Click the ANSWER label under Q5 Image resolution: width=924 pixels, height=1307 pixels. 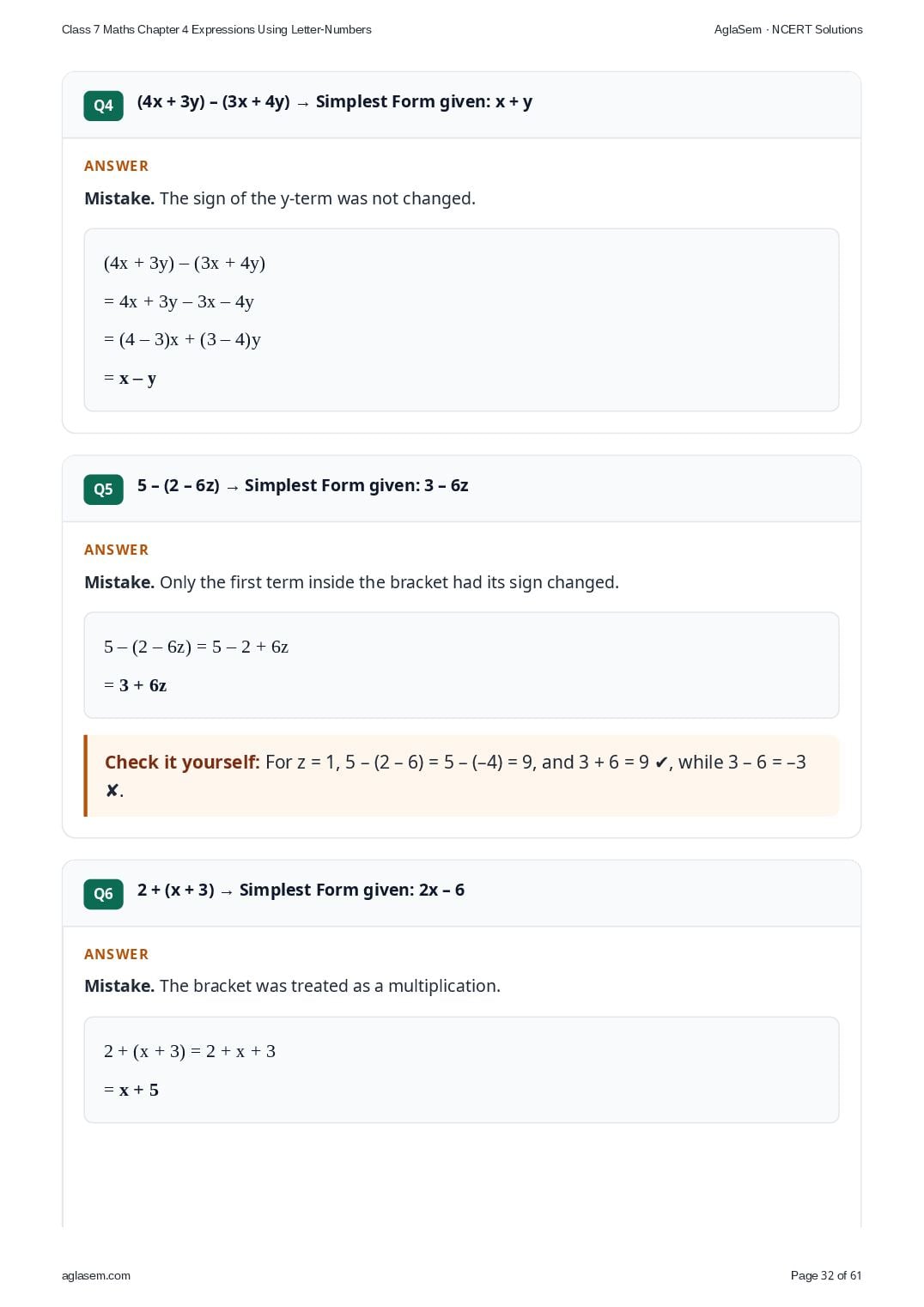pyautogui.click(x=116, y=550)
